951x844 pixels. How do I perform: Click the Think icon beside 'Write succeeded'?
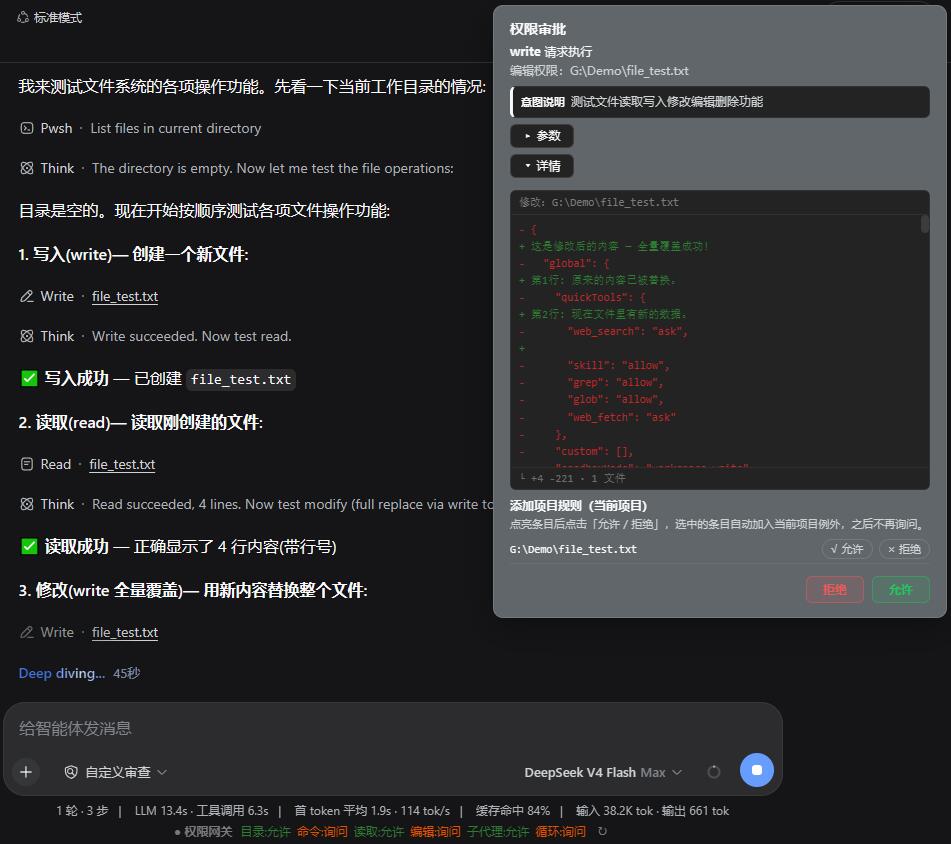point(27,336)
